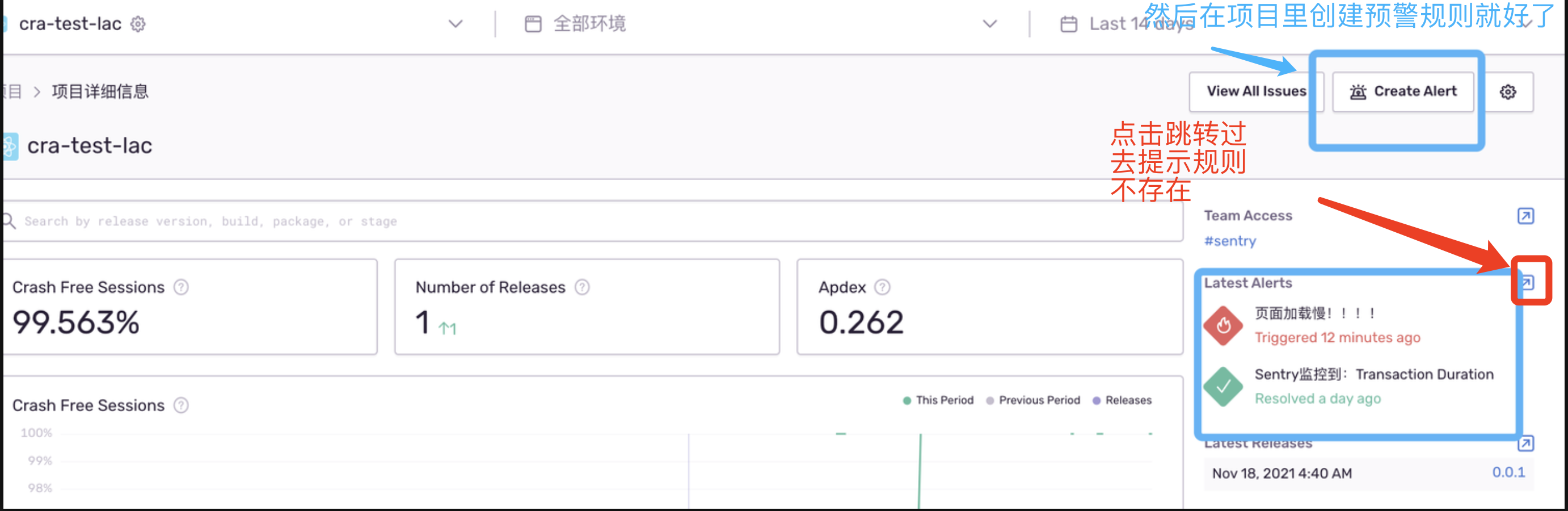Open release version 0.0.1 link

1508,472
